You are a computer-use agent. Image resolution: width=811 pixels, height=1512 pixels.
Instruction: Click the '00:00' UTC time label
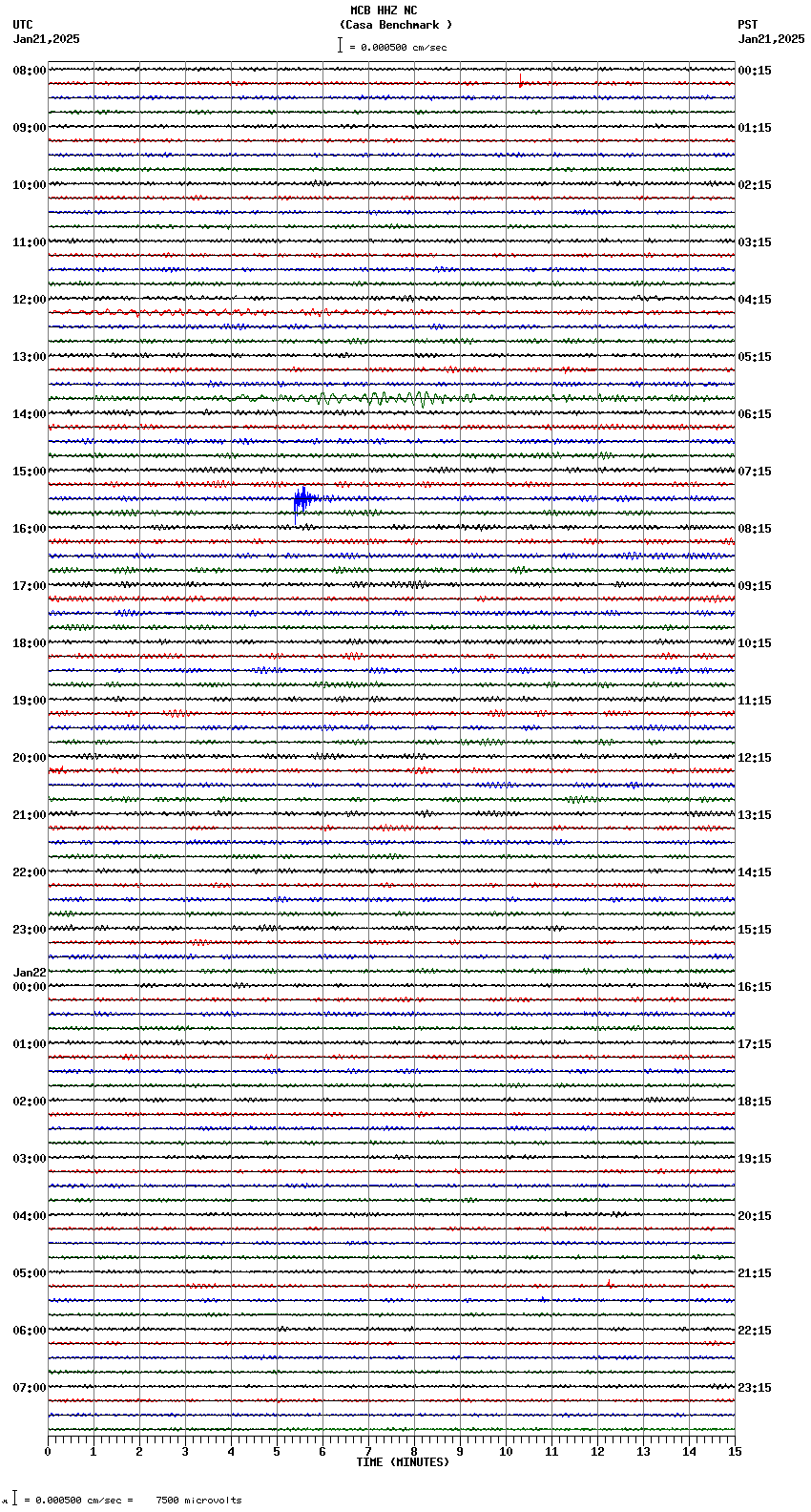(x=30, y=987)
